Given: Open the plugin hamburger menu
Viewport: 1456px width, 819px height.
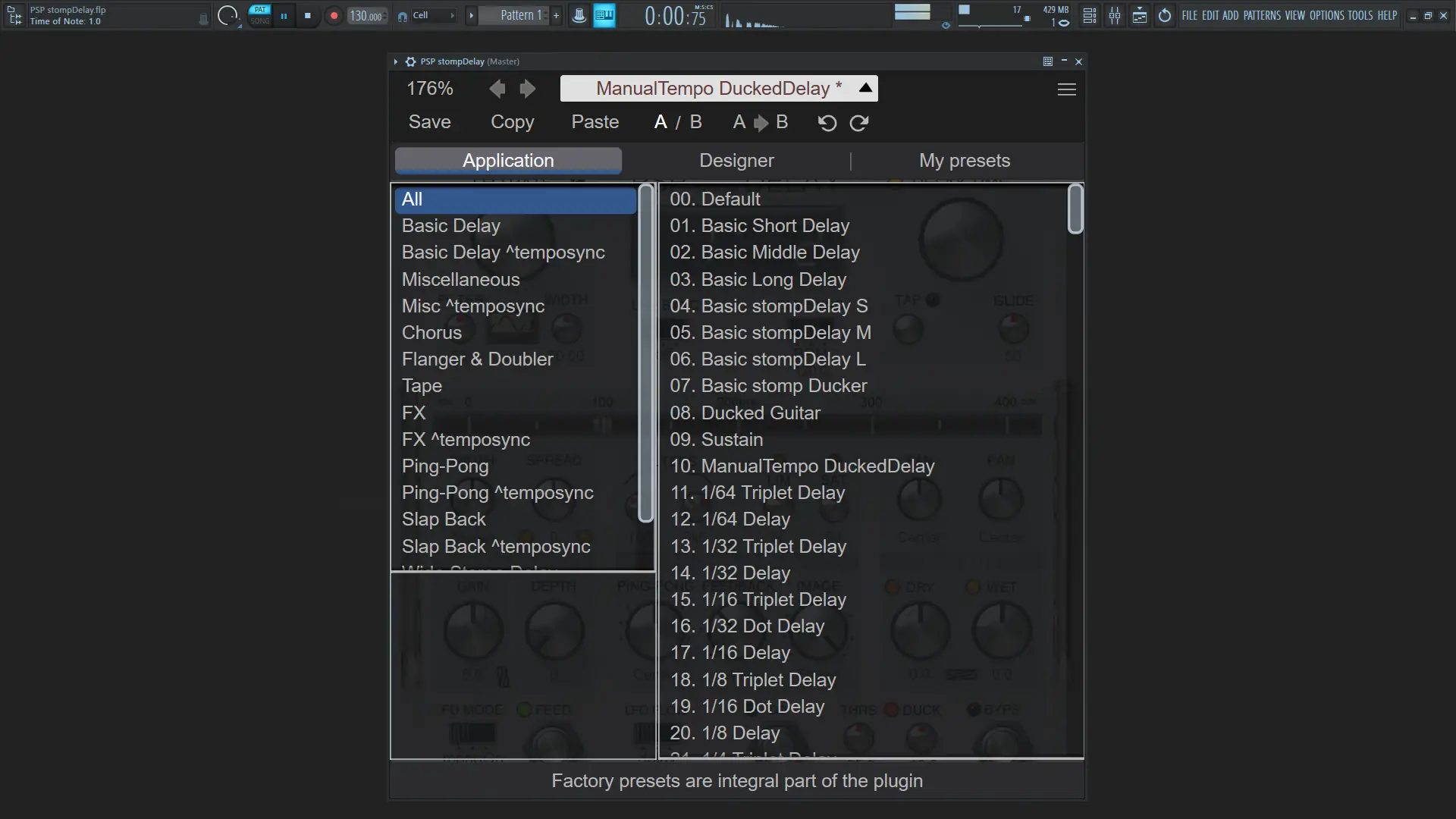Looking at the screenshot, I should click(x=1066, y=89).
